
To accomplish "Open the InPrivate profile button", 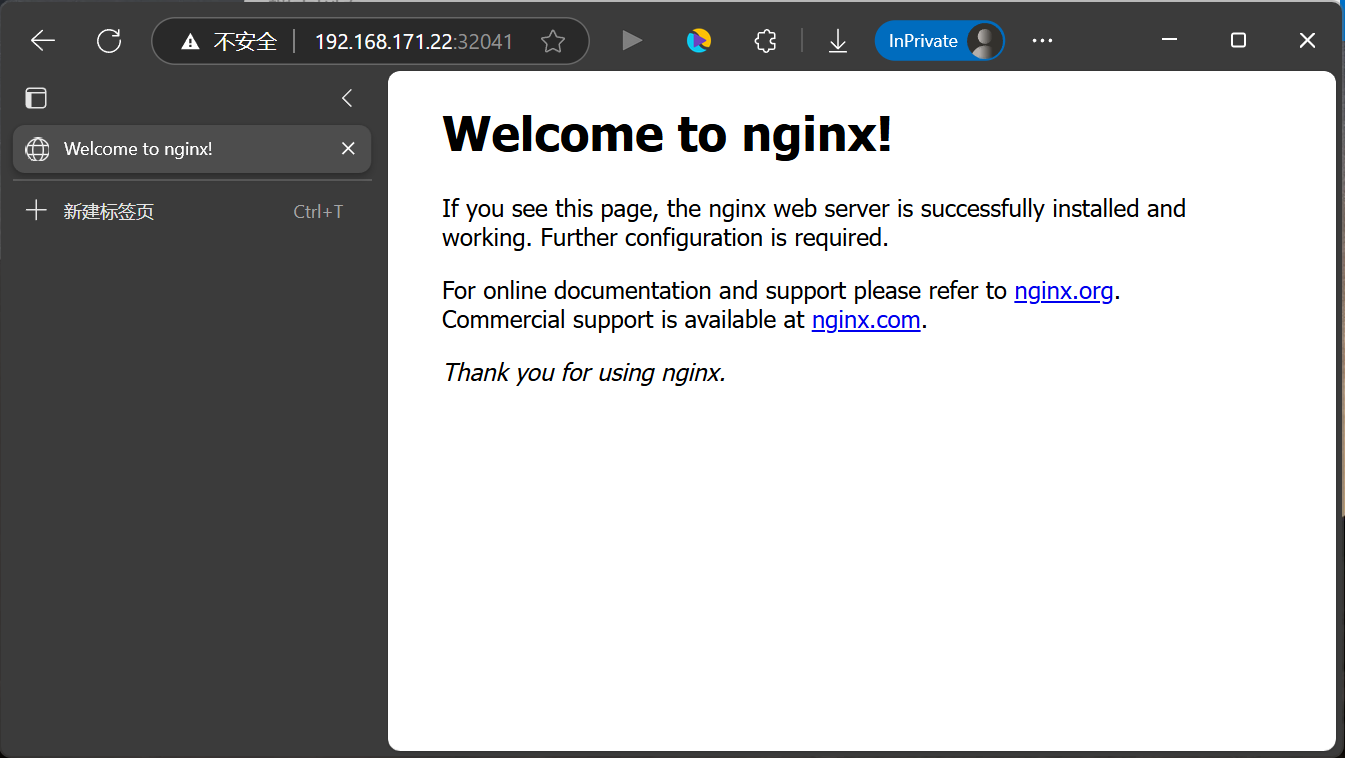I will pos(938,41).
